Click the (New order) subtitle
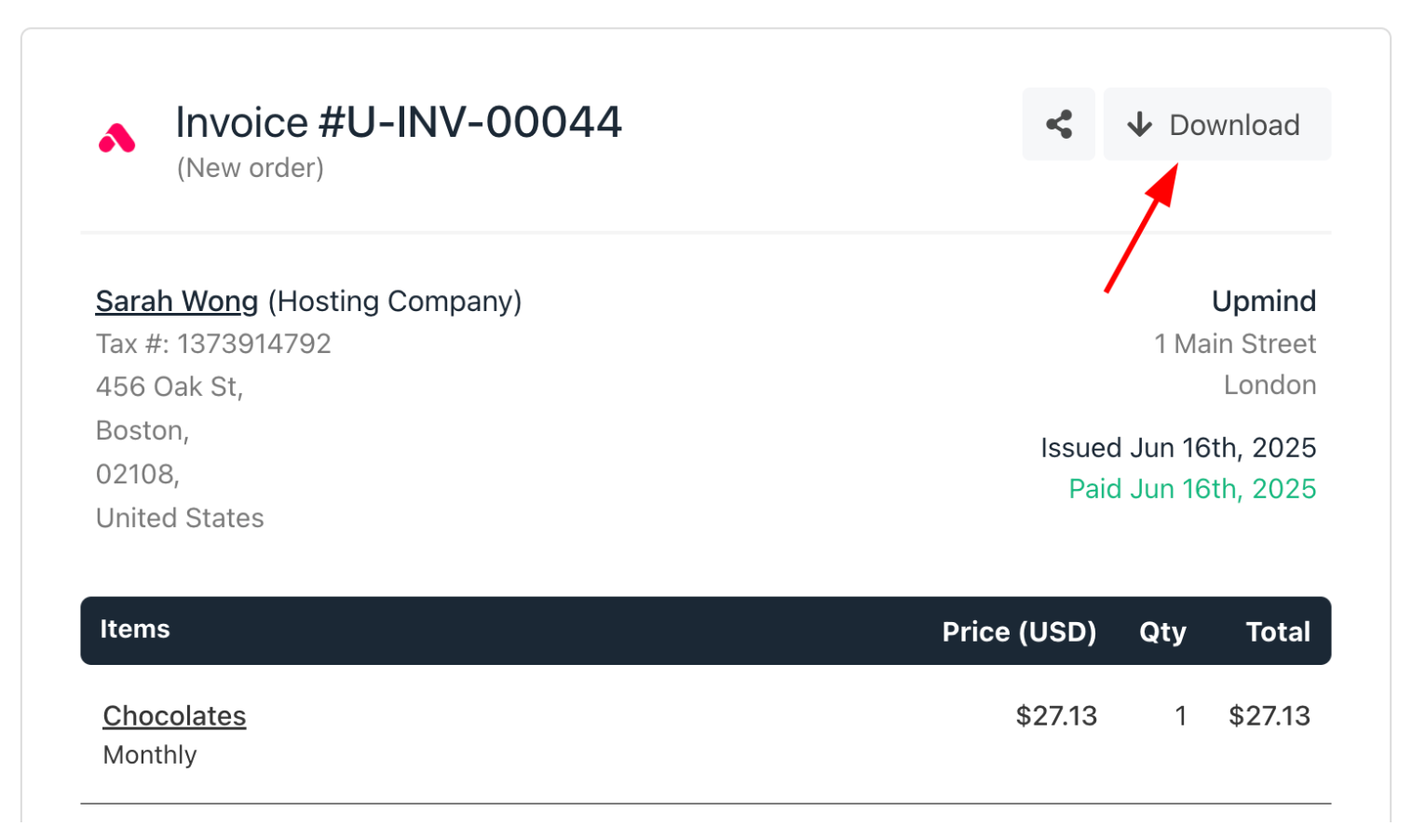 click(251, 168)
